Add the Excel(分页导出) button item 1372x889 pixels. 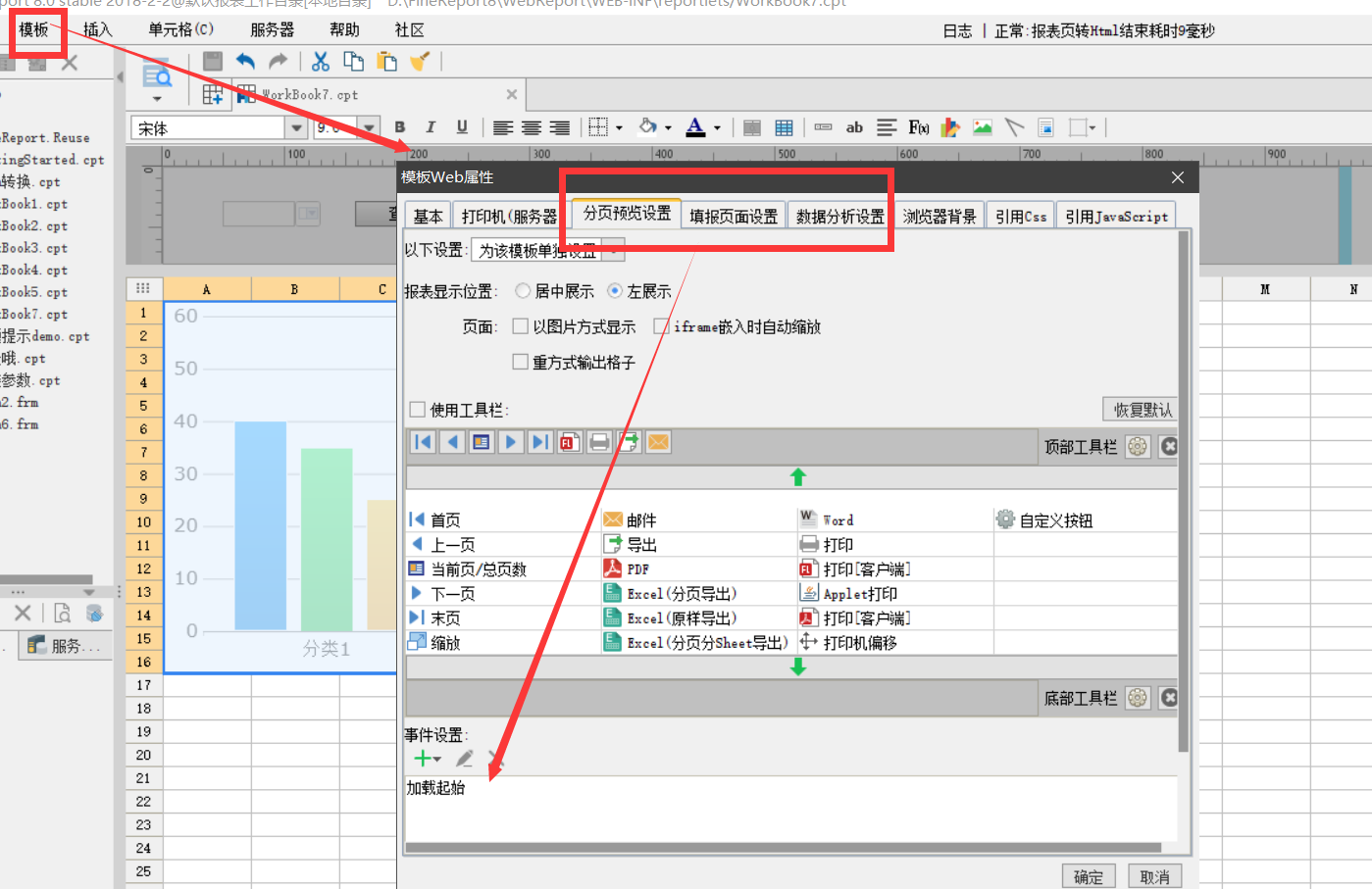coord(671,594)
